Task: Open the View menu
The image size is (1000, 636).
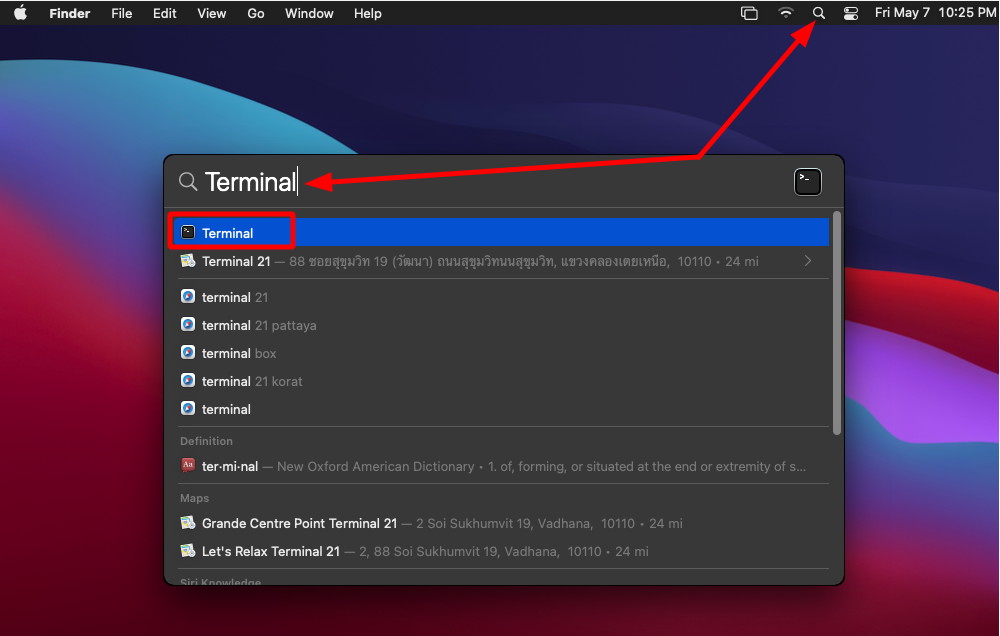Action: point(211,13)
